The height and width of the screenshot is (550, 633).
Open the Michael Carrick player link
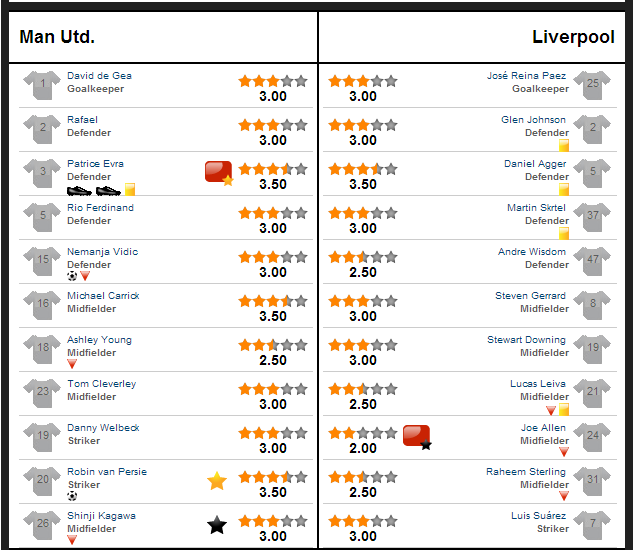[x=103, y=296]
